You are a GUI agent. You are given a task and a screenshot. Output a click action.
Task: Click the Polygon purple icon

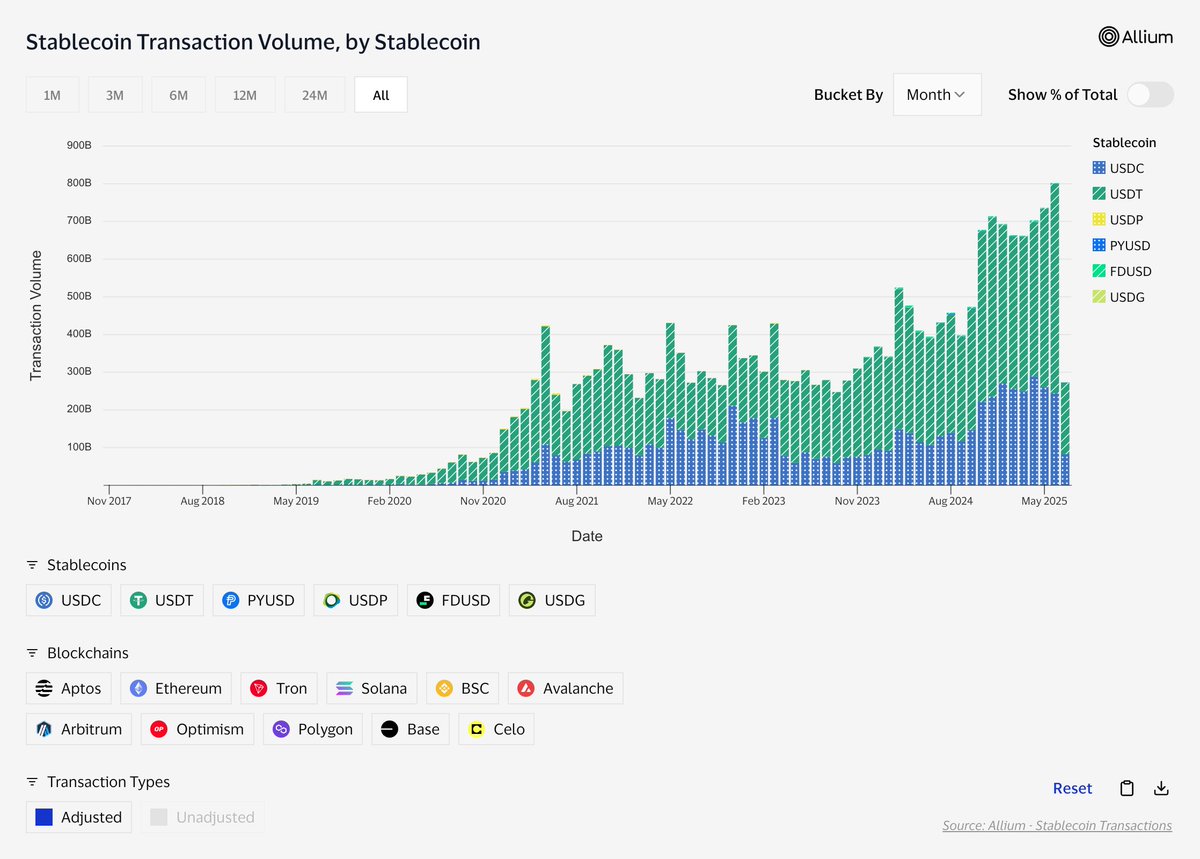281,729
